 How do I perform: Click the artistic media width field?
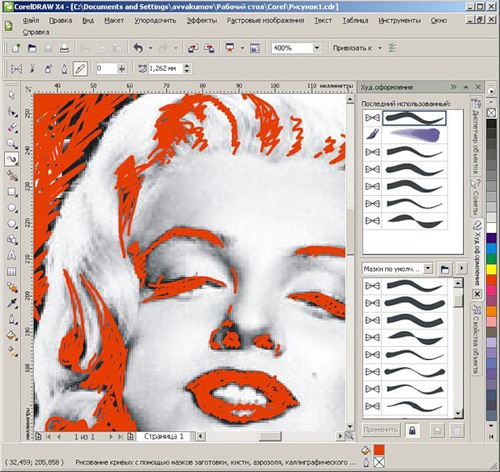166,69
